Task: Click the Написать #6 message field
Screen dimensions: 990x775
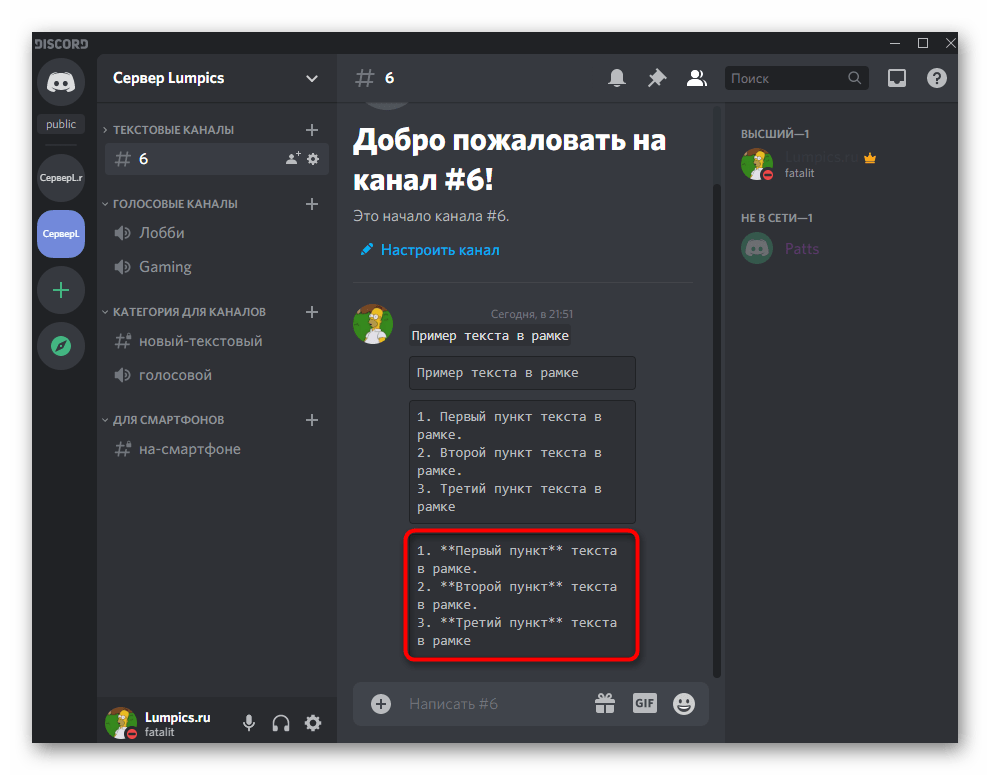Action: (x=496, y=703)
